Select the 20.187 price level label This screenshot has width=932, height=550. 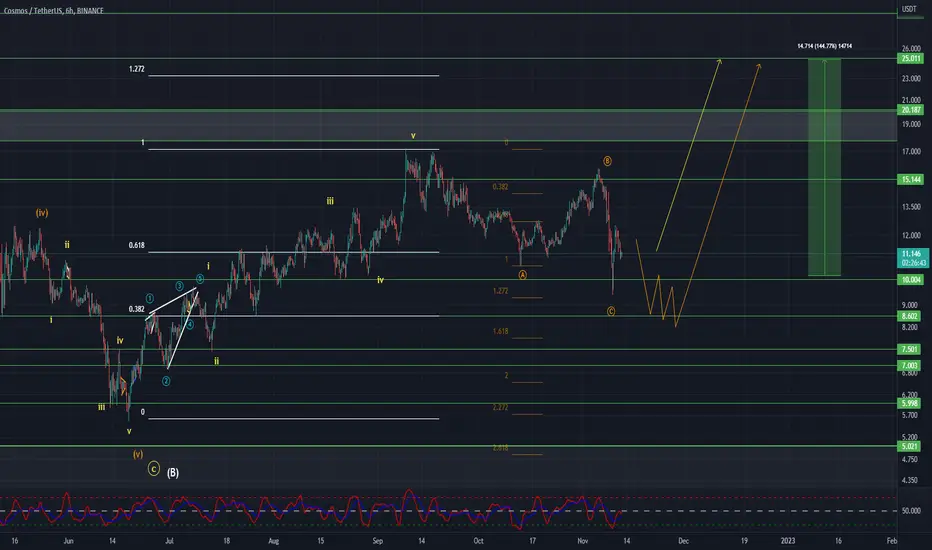pyautogui.click(x=911, y=110)
